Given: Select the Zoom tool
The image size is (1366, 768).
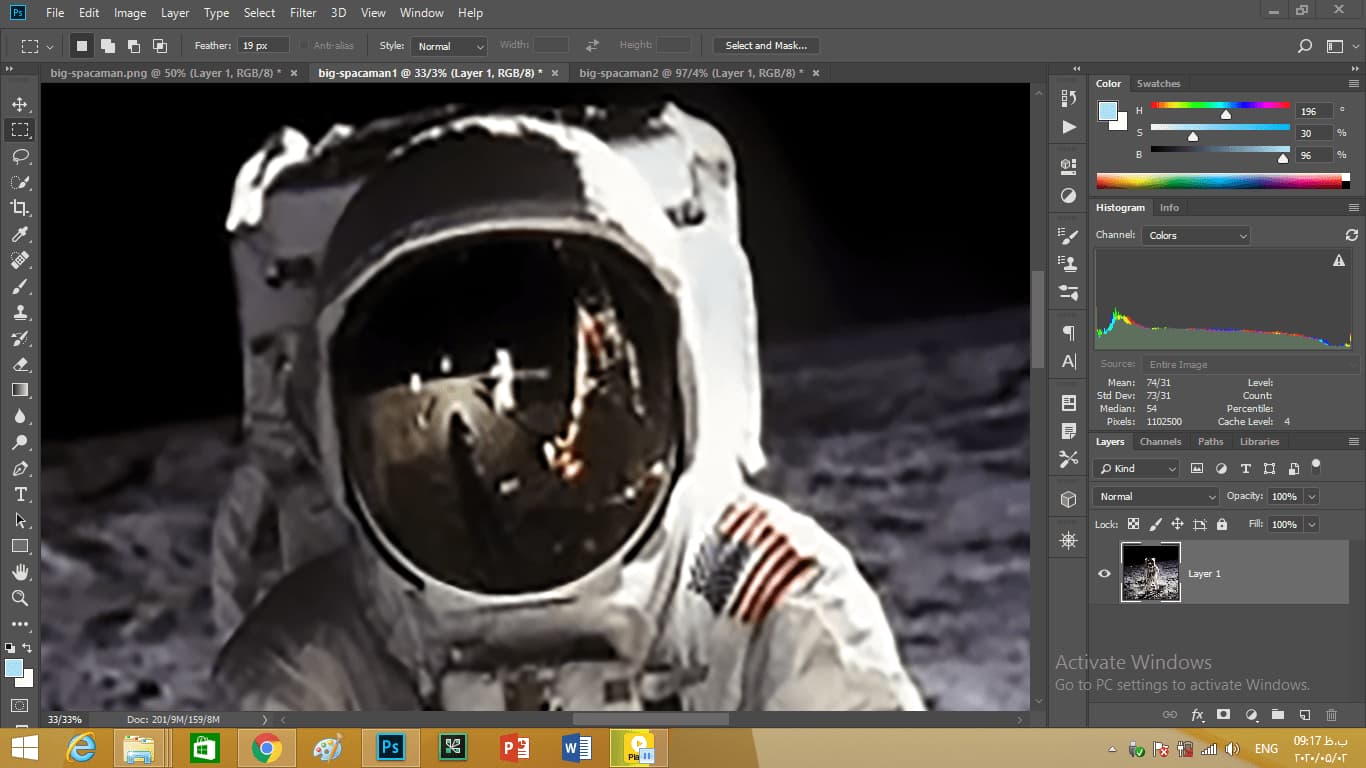Looking at the screenshot, I should tap(20, 598).
